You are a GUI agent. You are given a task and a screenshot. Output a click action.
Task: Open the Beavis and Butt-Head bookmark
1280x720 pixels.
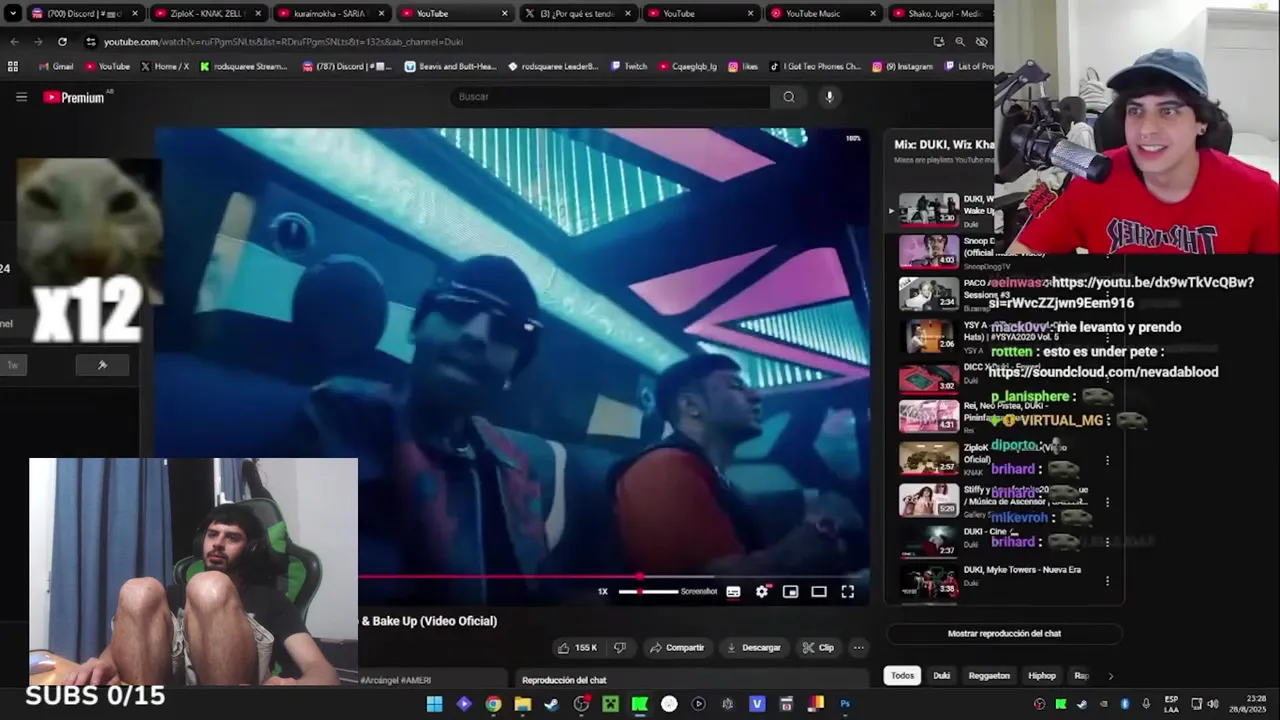coord(450,67)
